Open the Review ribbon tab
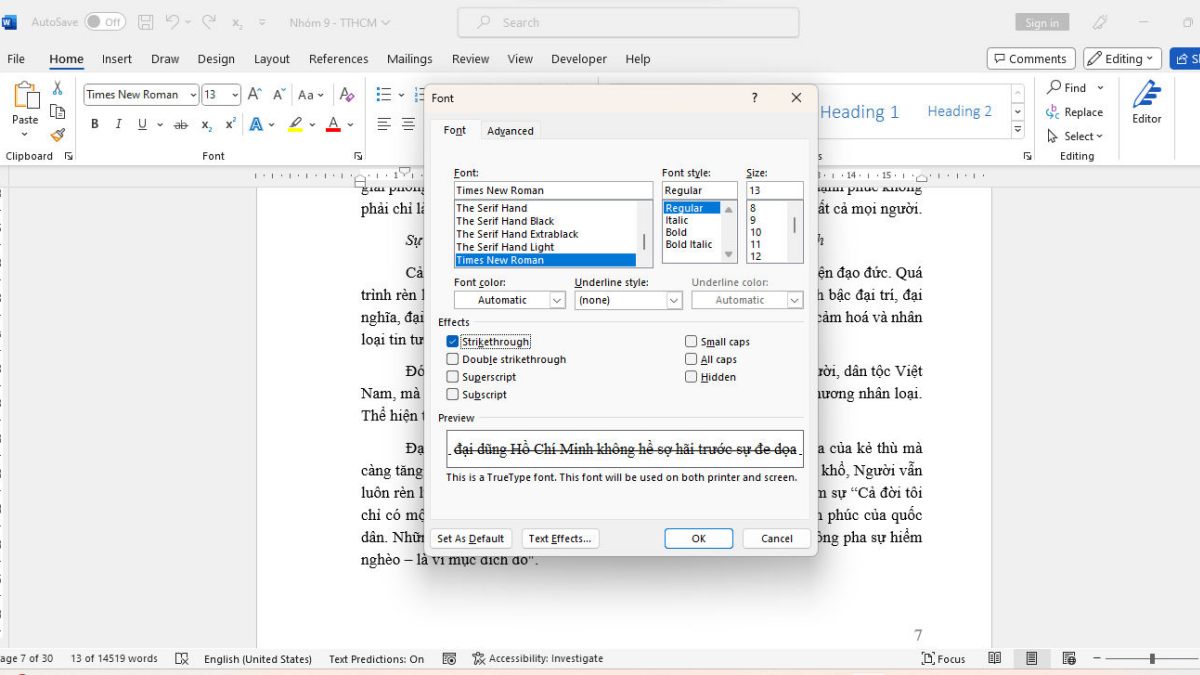Image resolution: width=1200 pixels, height=675 pixels. pos(470,59)
